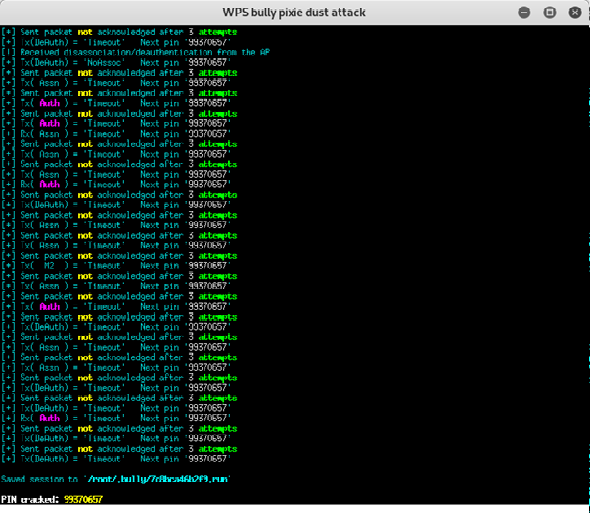Click the window title 'WPS bully pixie dust attack'
The height and width of the screenshot is (513, 591).
pyautogui.click(x=294, y=12)
